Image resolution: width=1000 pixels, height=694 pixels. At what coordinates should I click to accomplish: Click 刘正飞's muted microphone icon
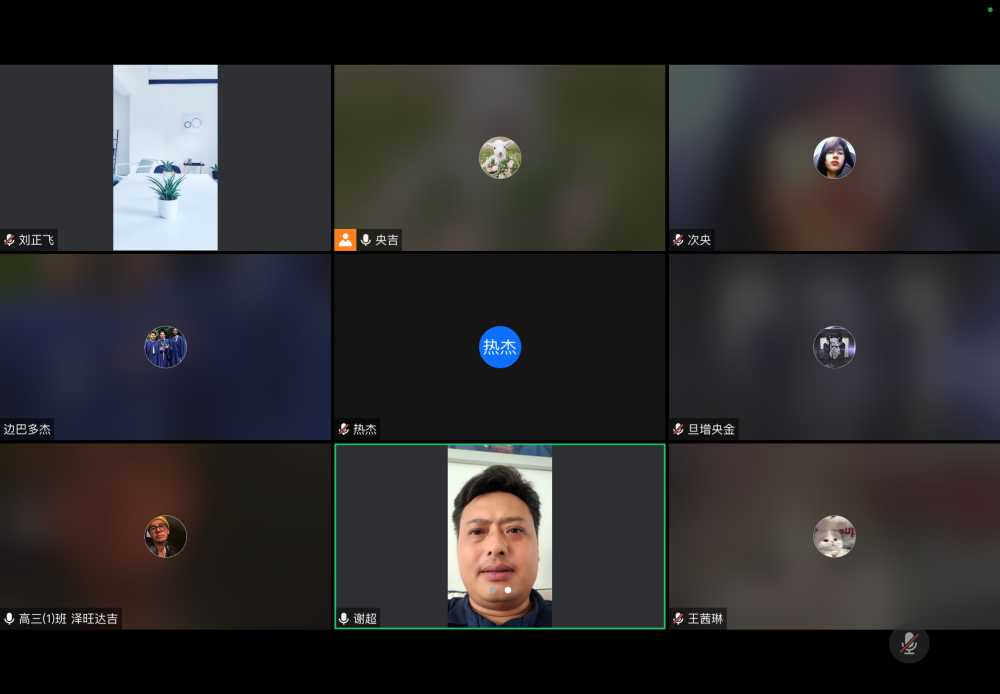(x=10, y=240)
